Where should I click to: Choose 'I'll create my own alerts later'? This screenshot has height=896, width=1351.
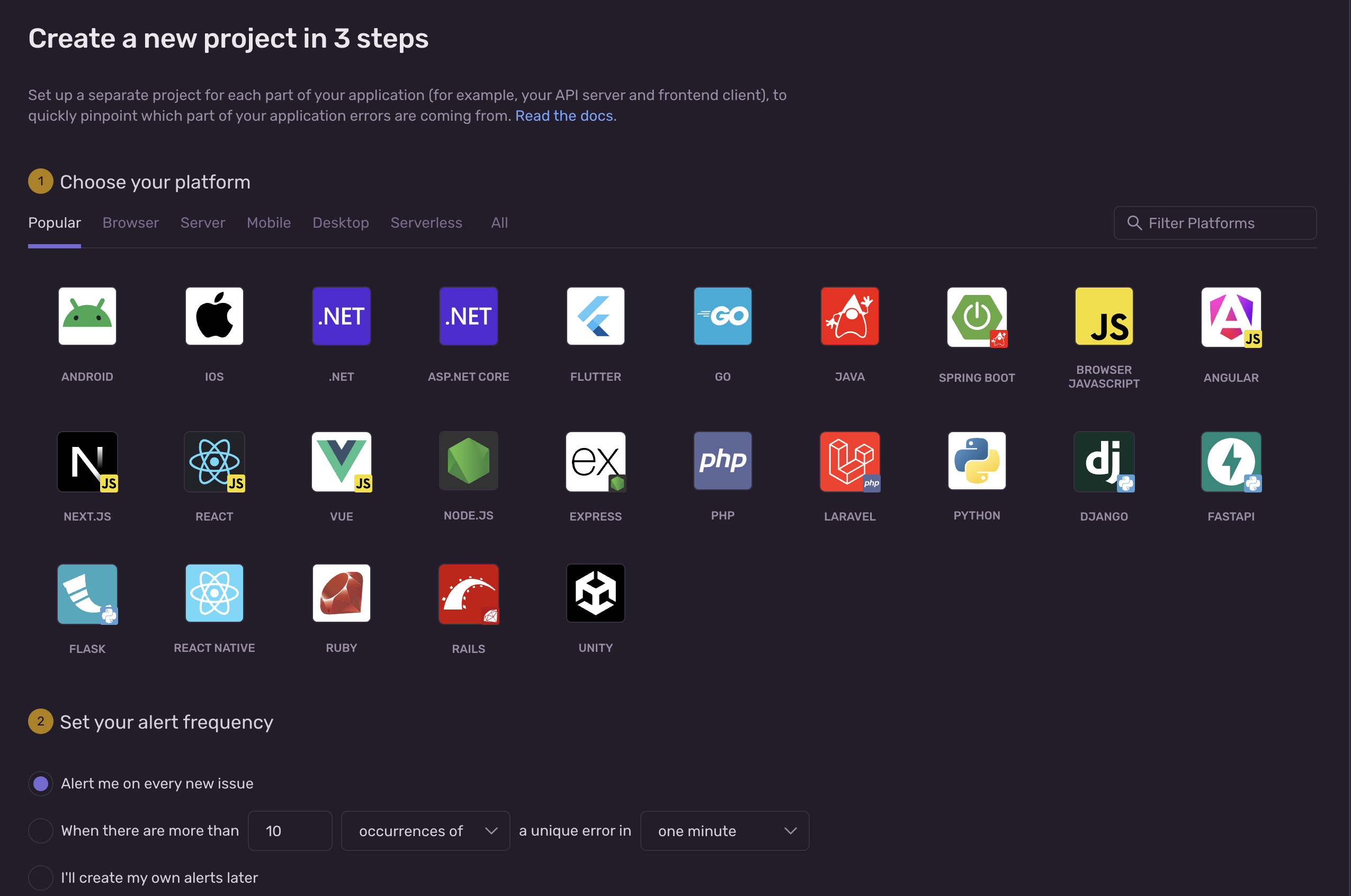point(41,877)
